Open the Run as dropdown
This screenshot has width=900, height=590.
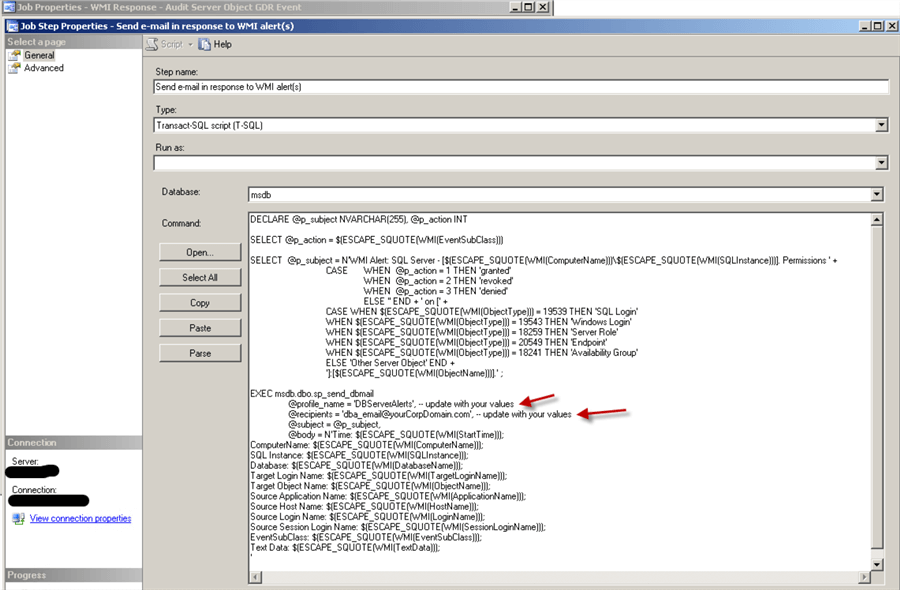pyautogui.click(x=881, y=162)
